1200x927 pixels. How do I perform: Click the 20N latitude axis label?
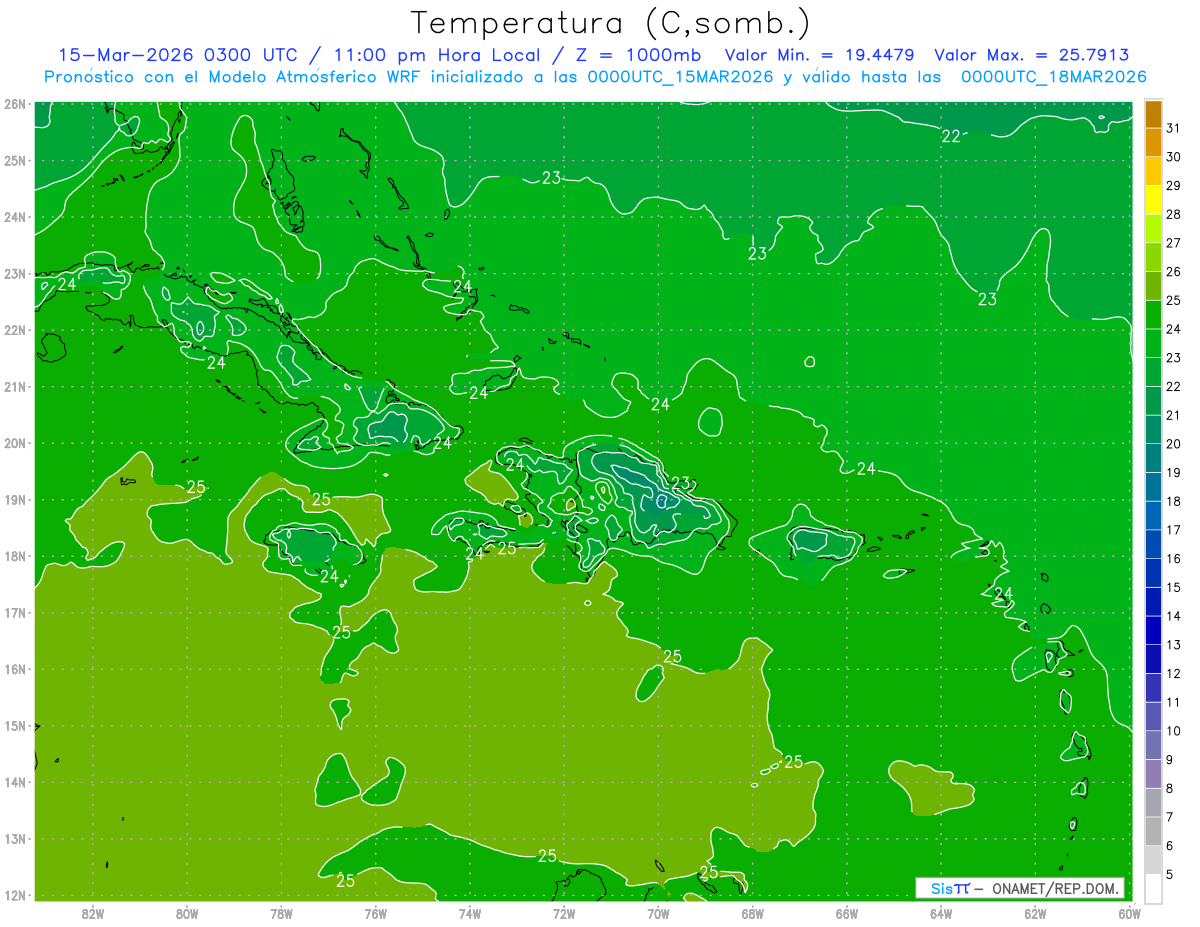point(15,443)
